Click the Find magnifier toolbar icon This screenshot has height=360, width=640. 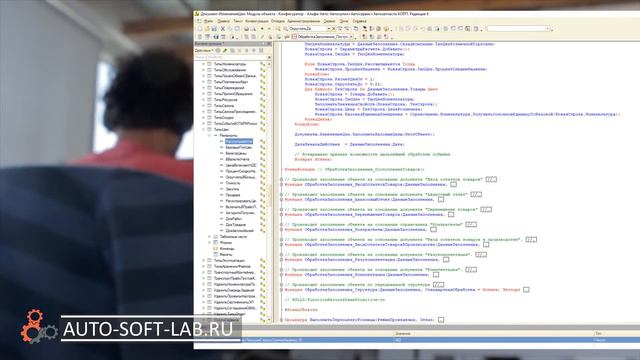[278, 29]
